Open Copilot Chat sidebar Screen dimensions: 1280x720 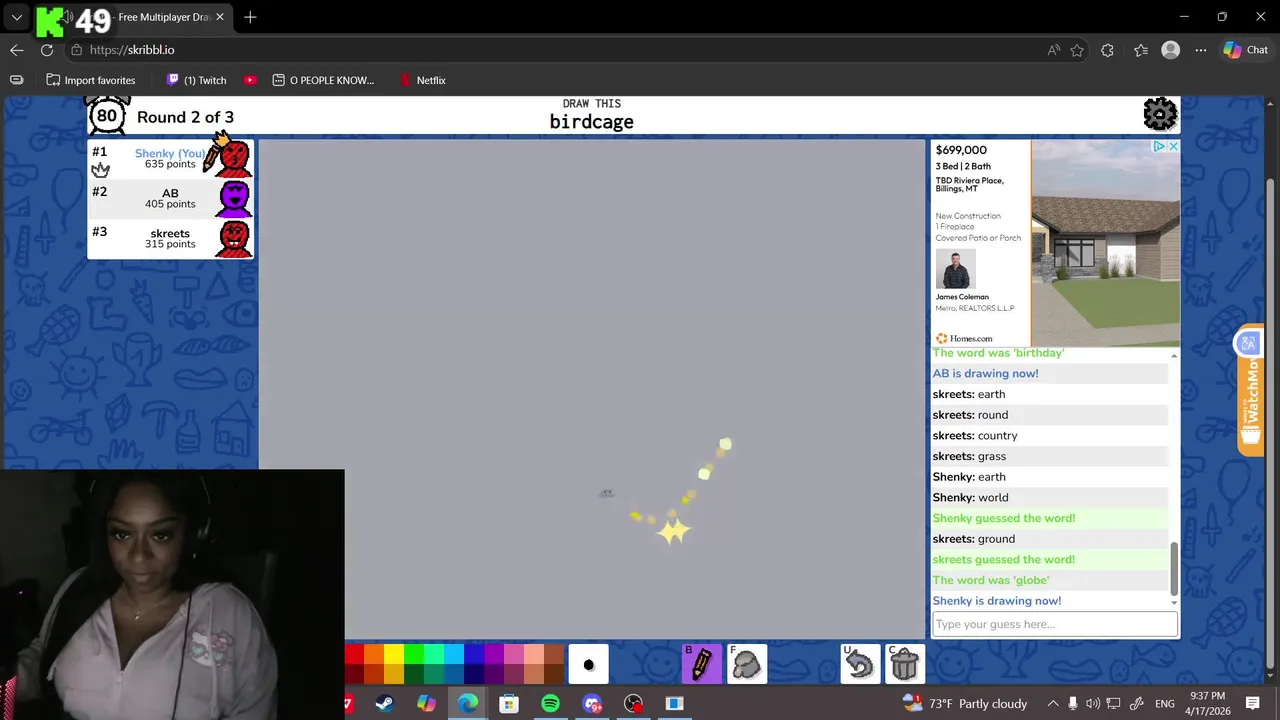(1245, 50)
